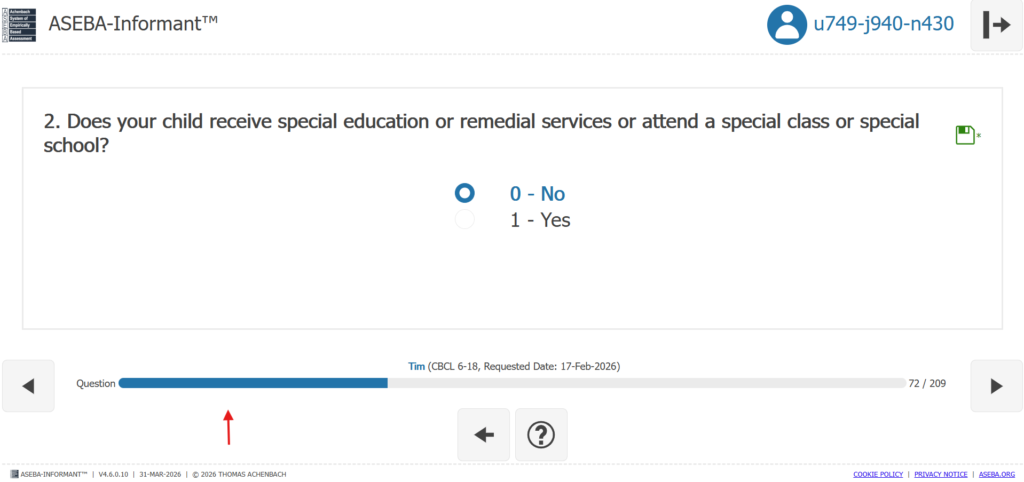
Task: Click the blue question progress bar
Action: 253,383
